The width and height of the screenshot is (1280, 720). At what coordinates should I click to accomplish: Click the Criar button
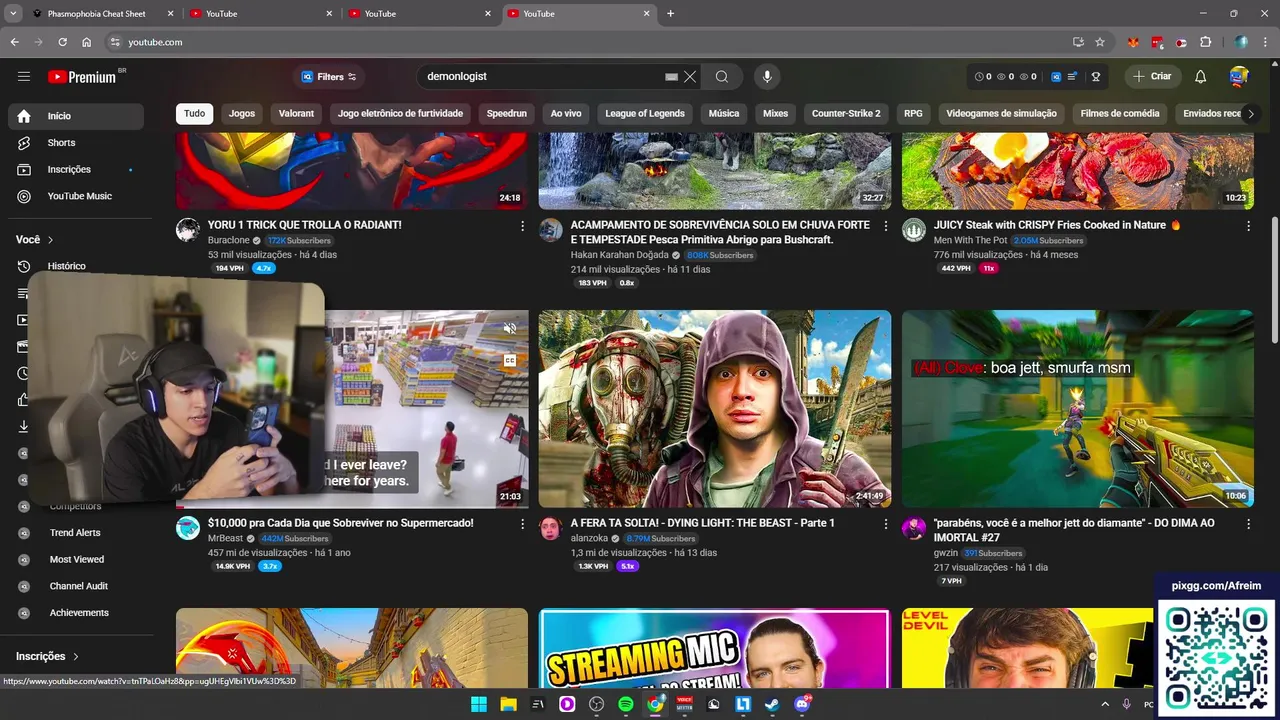click(1152, 76)
